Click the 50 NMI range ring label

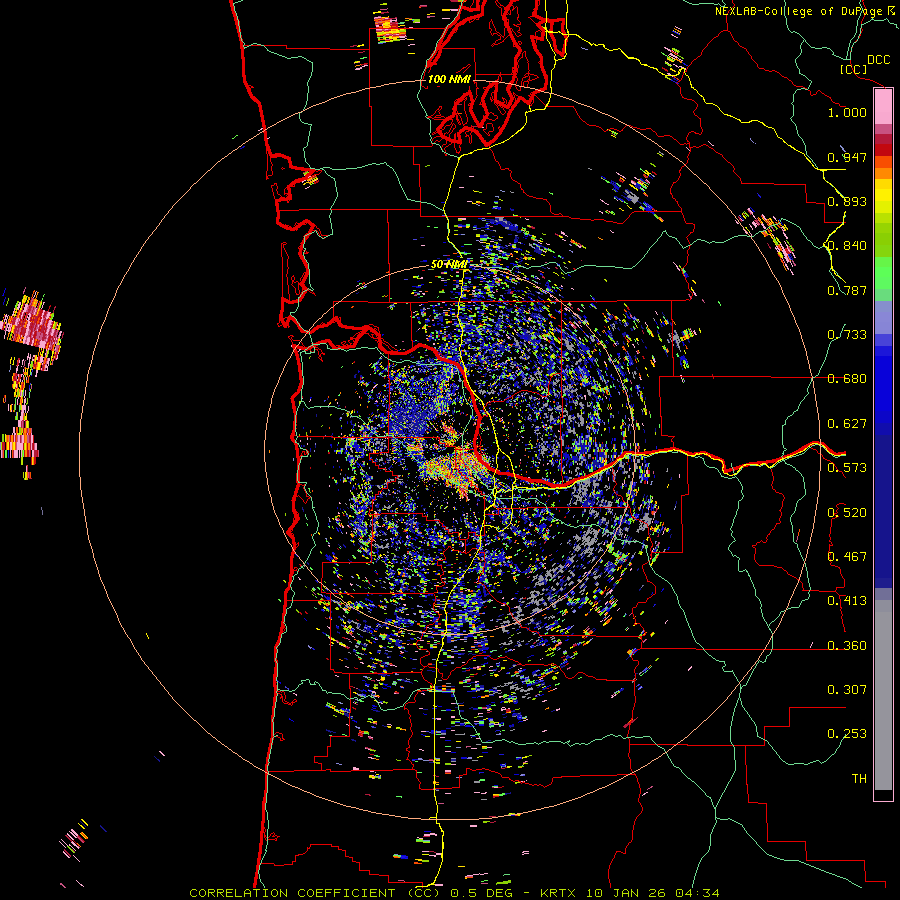click(x=449, y=265)
